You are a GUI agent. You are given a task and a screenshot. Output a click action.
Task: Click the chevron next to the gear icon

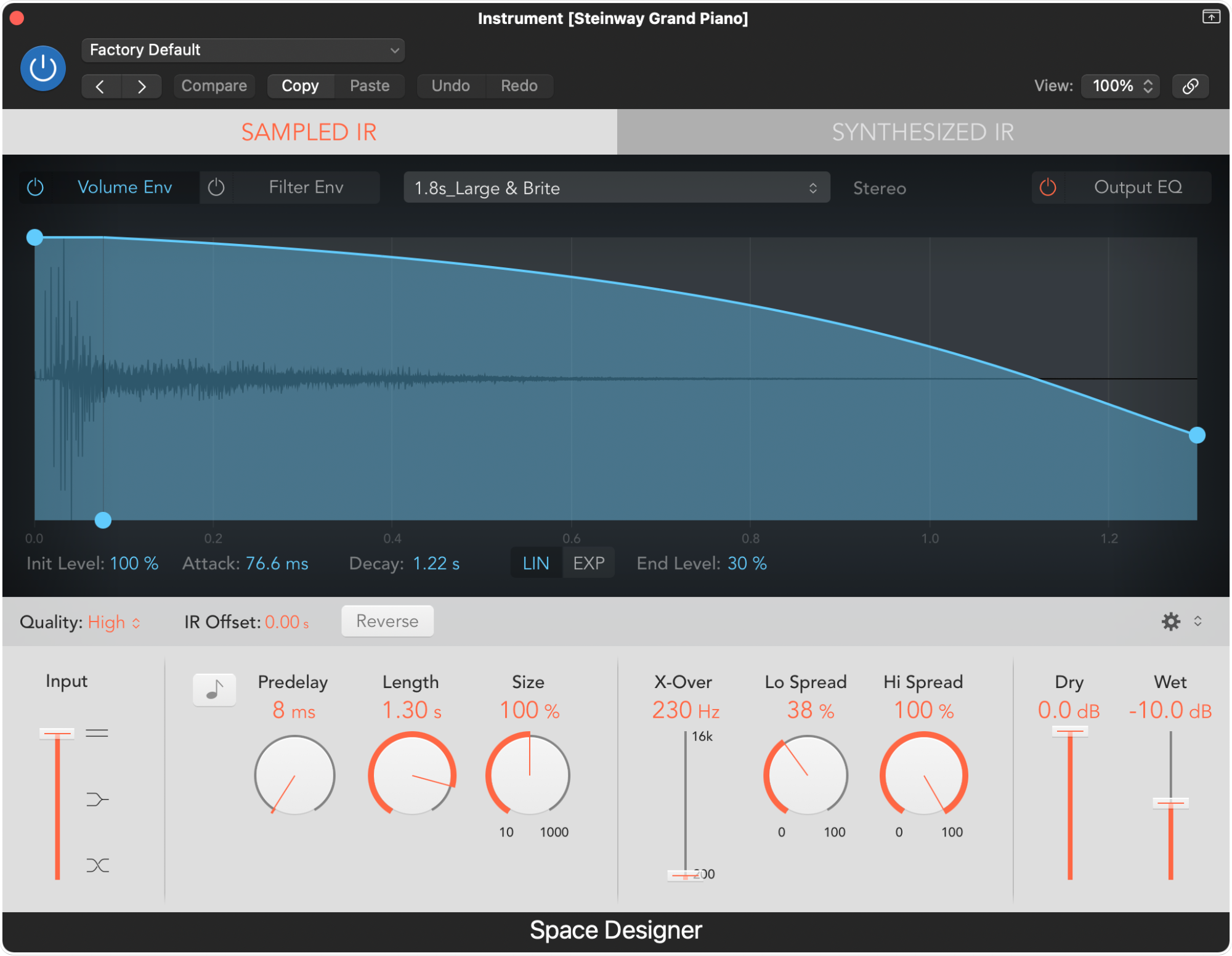point(1198,621)
